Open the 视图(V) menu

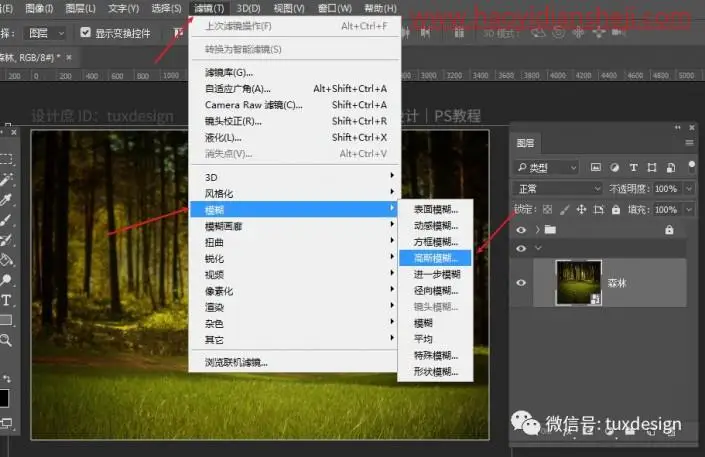(x=289, y=8)
